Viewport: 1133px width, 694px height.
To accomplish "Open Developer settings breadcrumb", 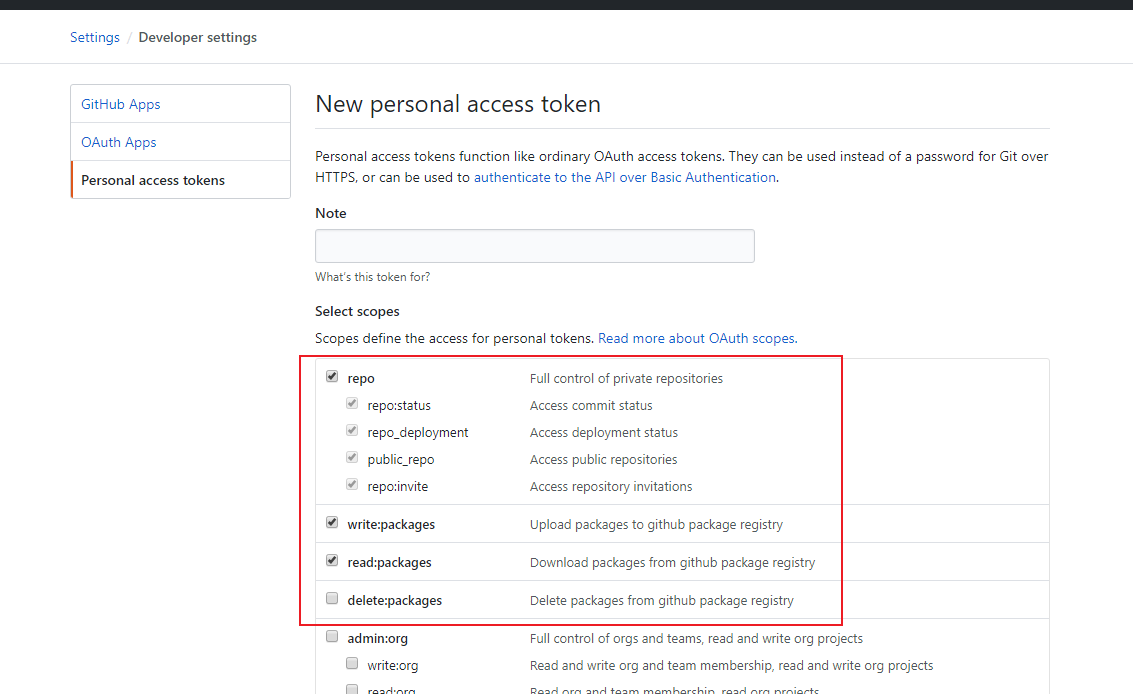I will tap(198, 37).
